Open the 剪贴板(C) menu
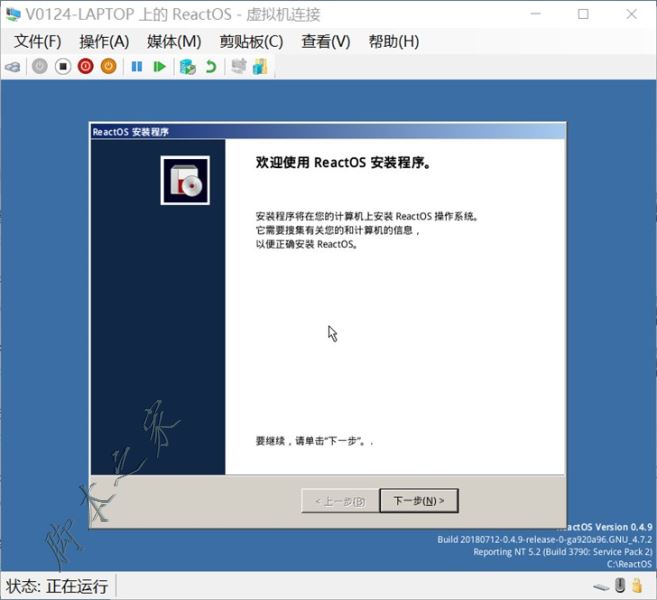 click(x=251, y=41)
